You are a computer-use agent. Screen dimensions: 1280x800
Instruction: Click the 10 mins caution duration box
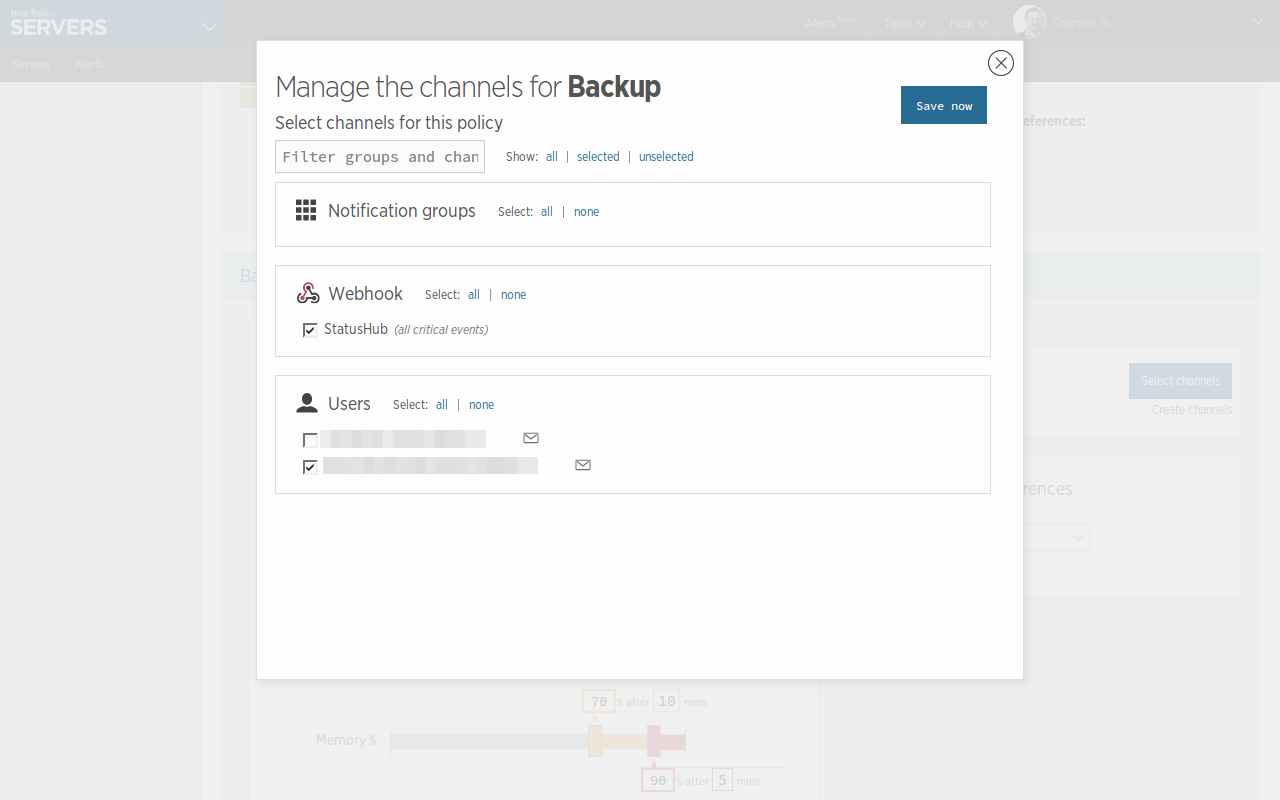[667, 701]
